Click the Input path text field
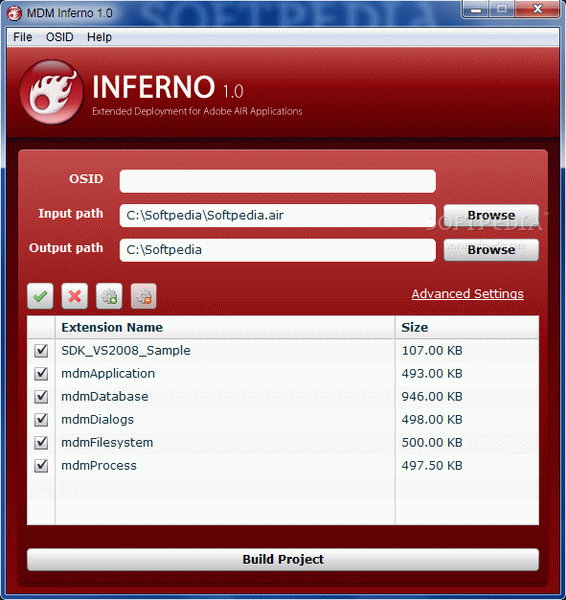 (x=277, y=215)
